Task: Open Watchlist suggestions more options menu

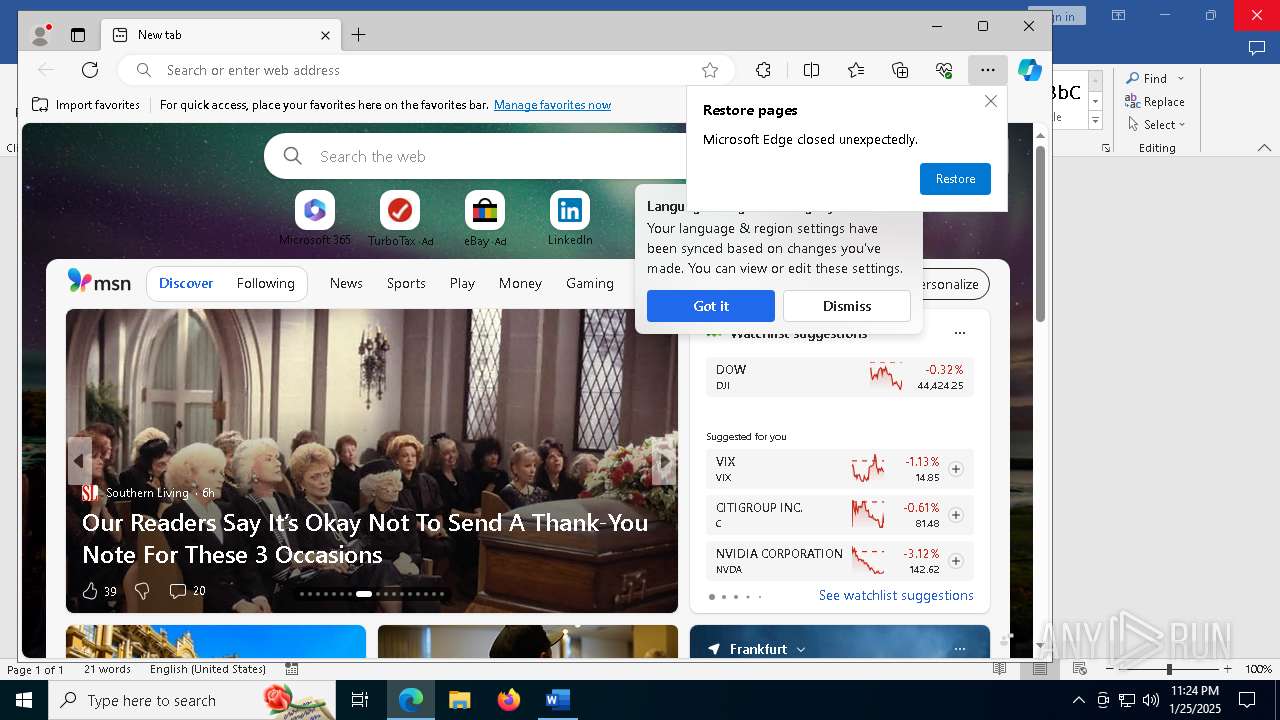Action: [x=960, y=333]
